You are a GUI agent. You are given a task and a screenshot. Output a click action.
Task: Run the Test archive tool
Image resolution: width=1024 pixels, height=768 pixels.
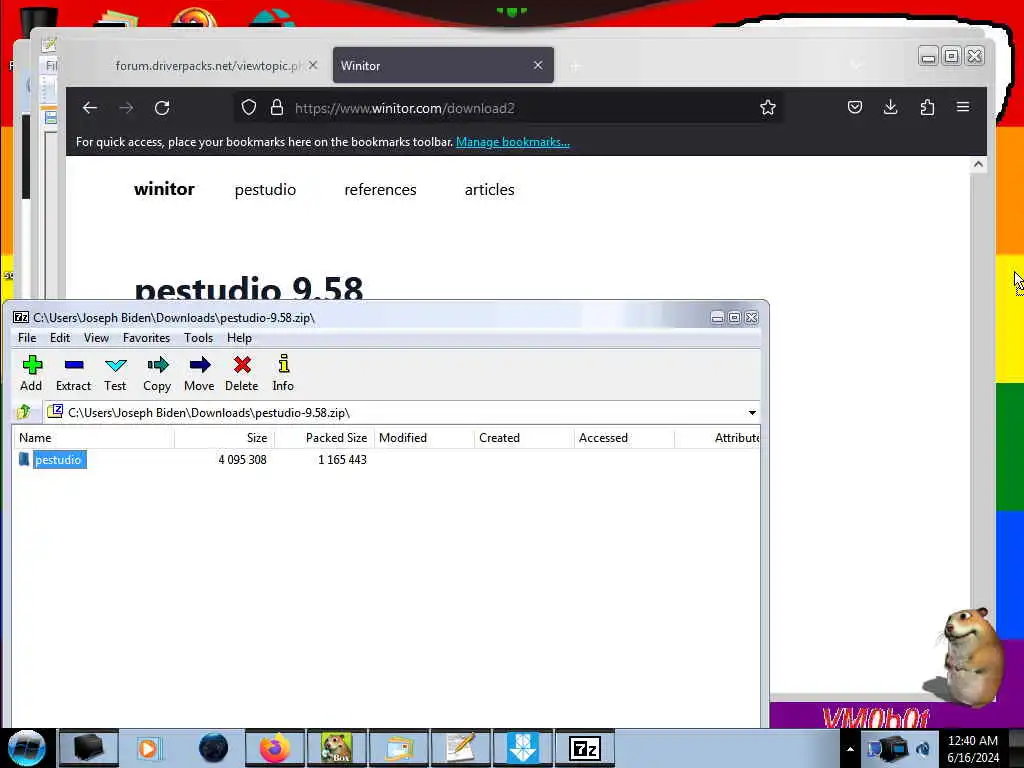[115, 373]
